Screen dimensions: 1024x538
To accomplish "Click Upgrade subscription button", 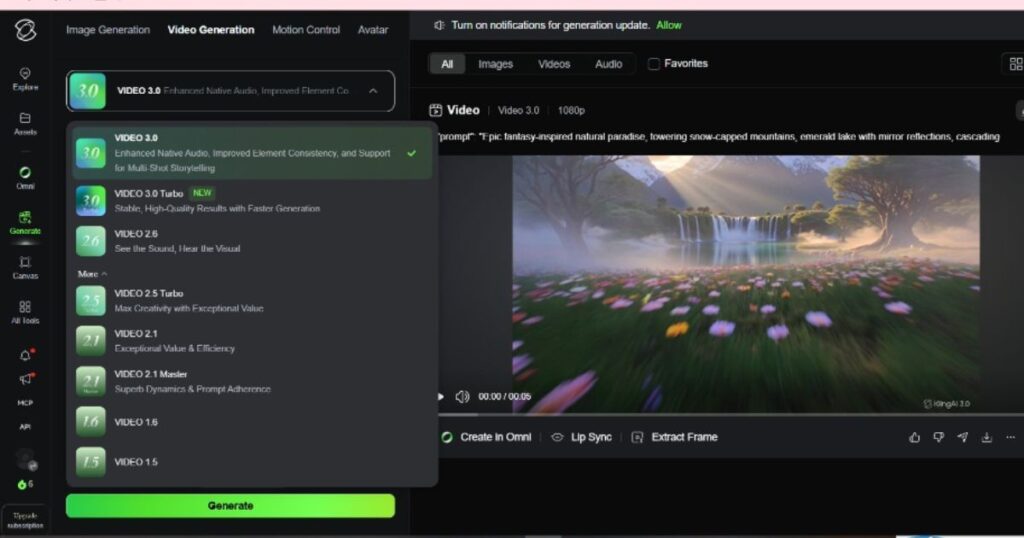I will pyautogui.click(x=25, y=520).
